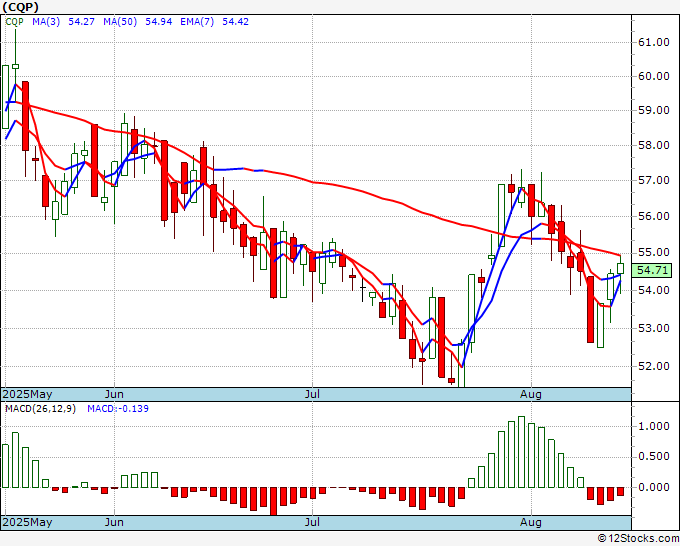The height and width of the screenshot is (546, 680).
Task: Click the MA(3) value 54.27
Action: (81, 22)
